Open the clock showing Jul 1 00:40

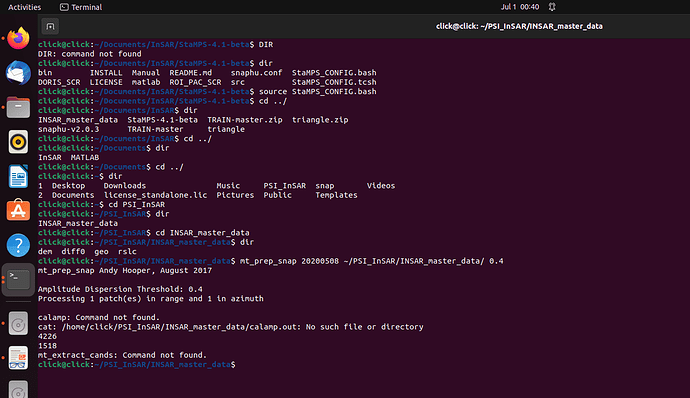click(x=520, y=7)
